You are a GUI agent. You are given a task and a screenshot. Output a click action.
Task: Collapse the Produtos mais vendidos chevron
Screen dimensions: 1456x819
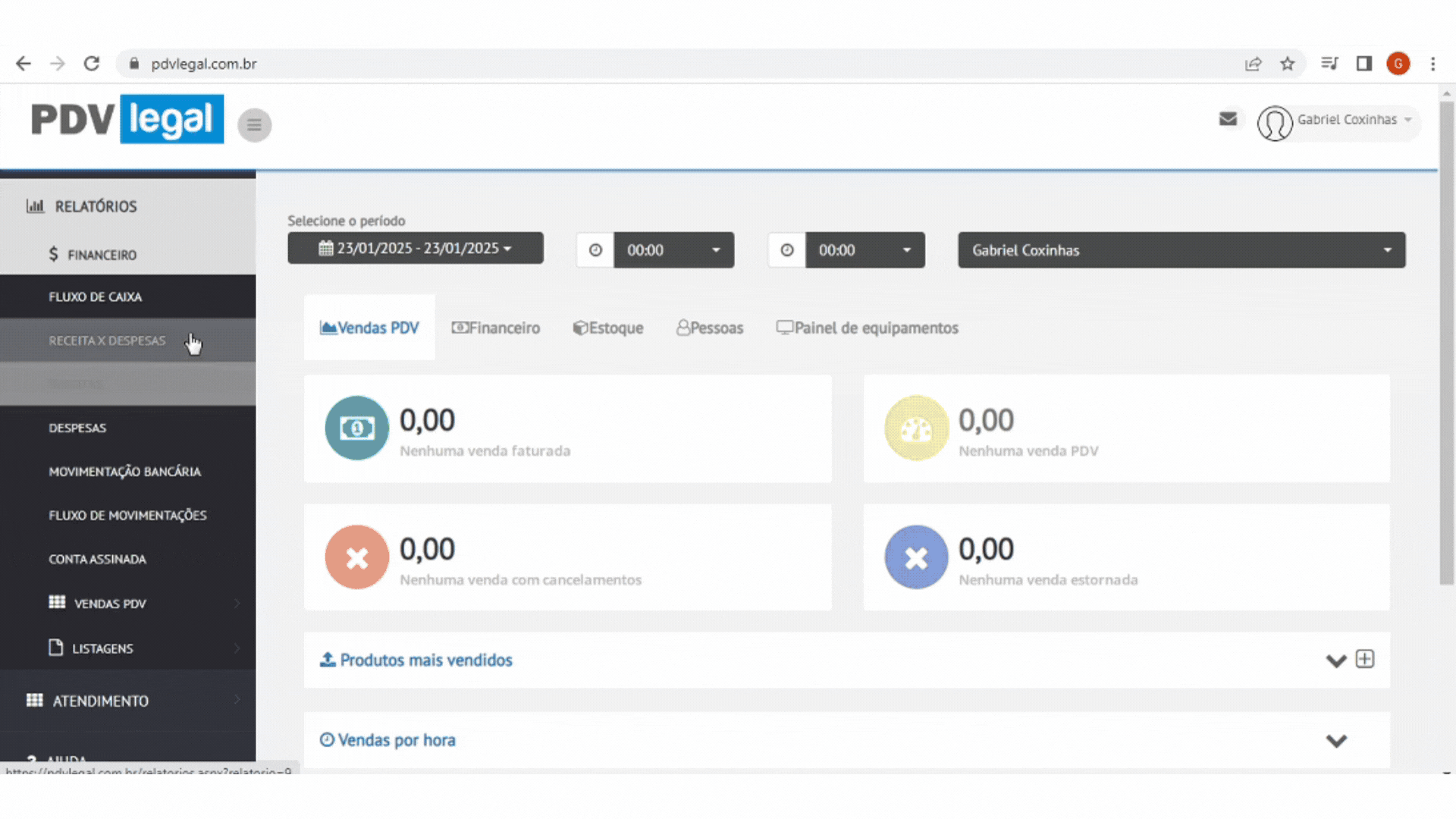pos(1335,661)
